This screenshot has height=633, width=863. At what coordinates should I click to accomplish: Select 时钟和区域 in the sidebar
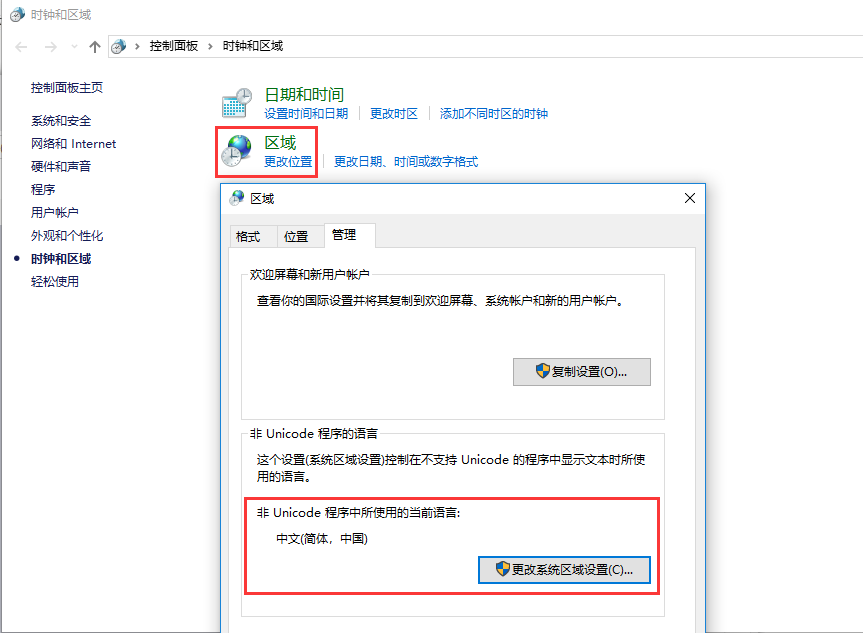point(61,259)
